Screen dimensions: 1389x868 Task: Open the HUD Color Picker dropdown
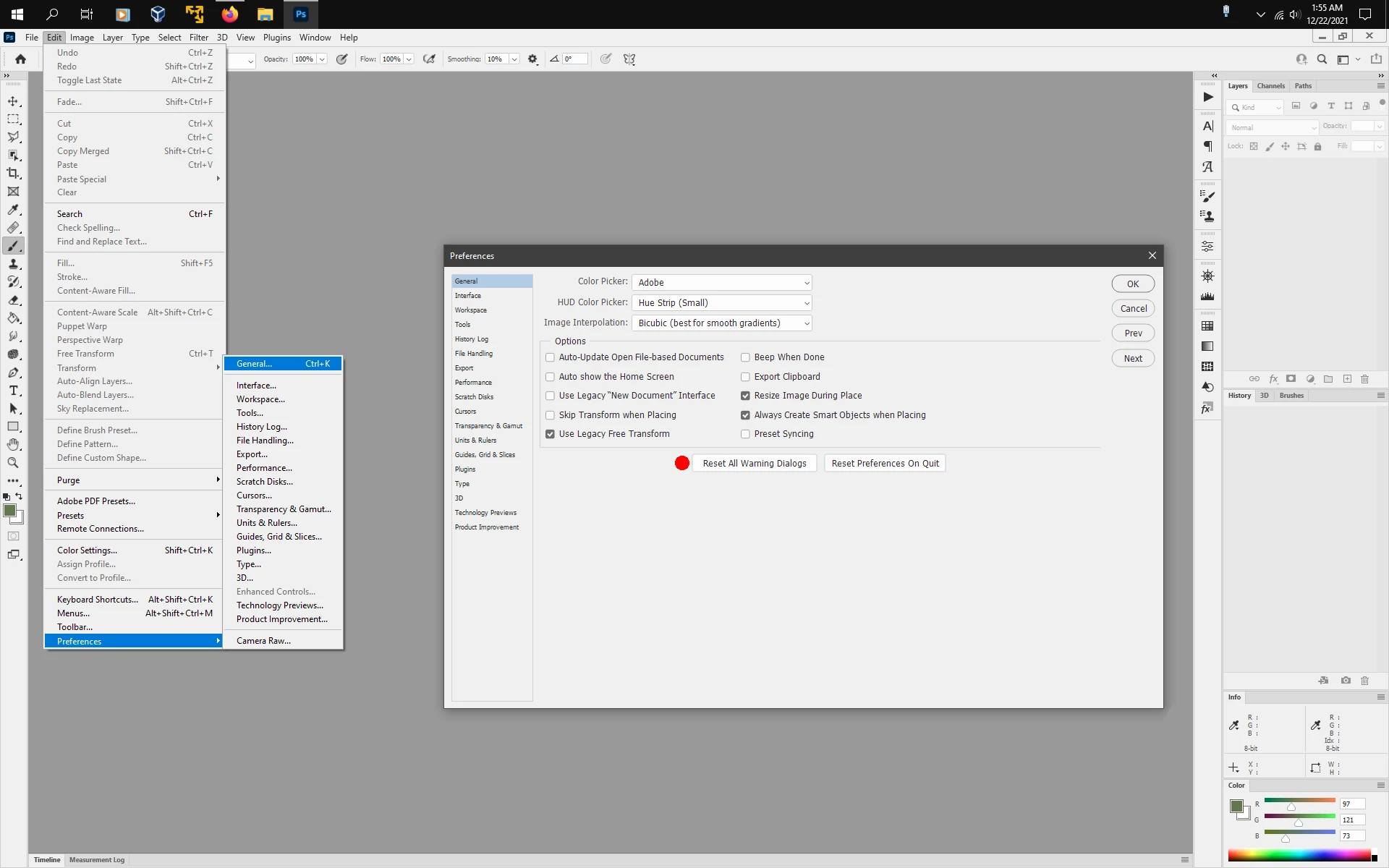[721, 303]
